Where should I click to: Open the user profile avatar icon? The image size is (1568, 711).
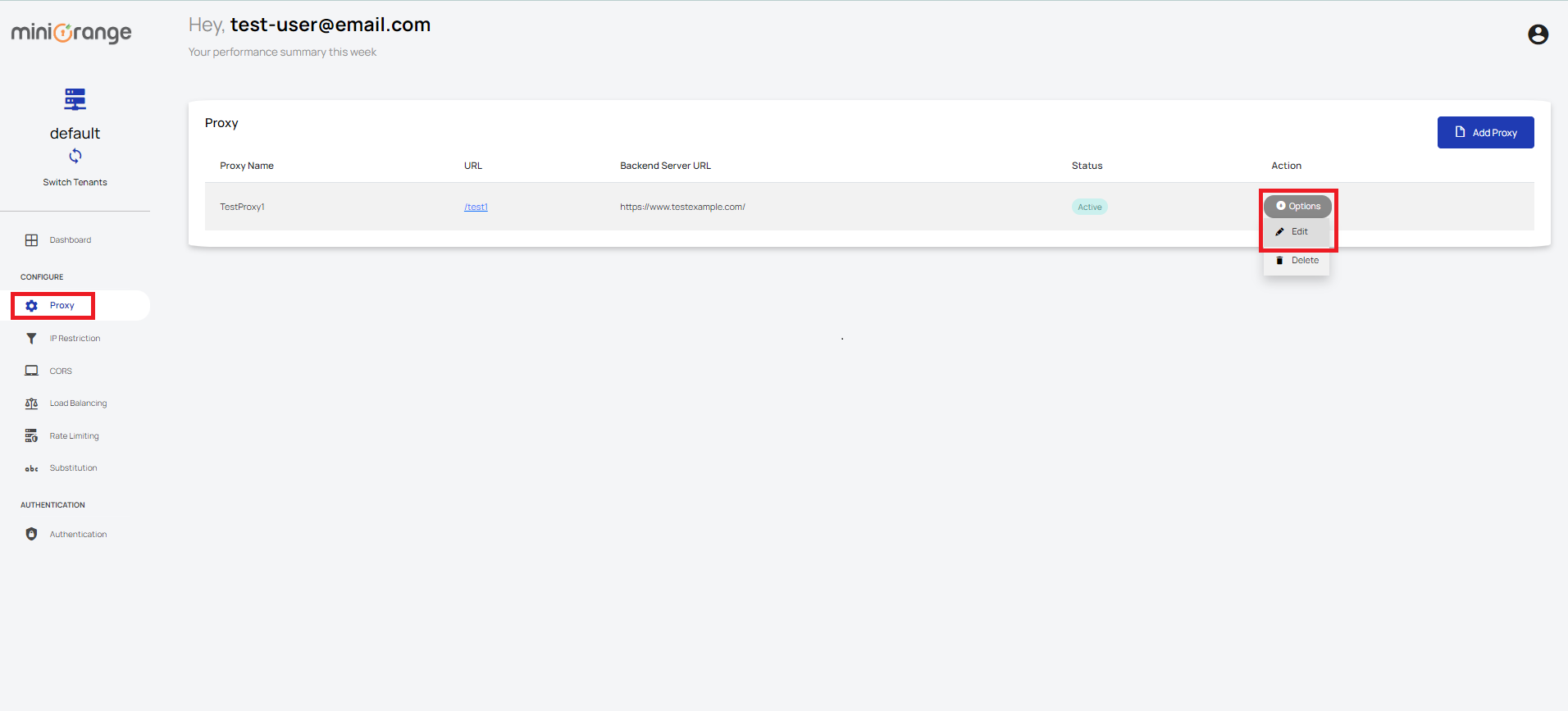click(x=1538, y=34)
